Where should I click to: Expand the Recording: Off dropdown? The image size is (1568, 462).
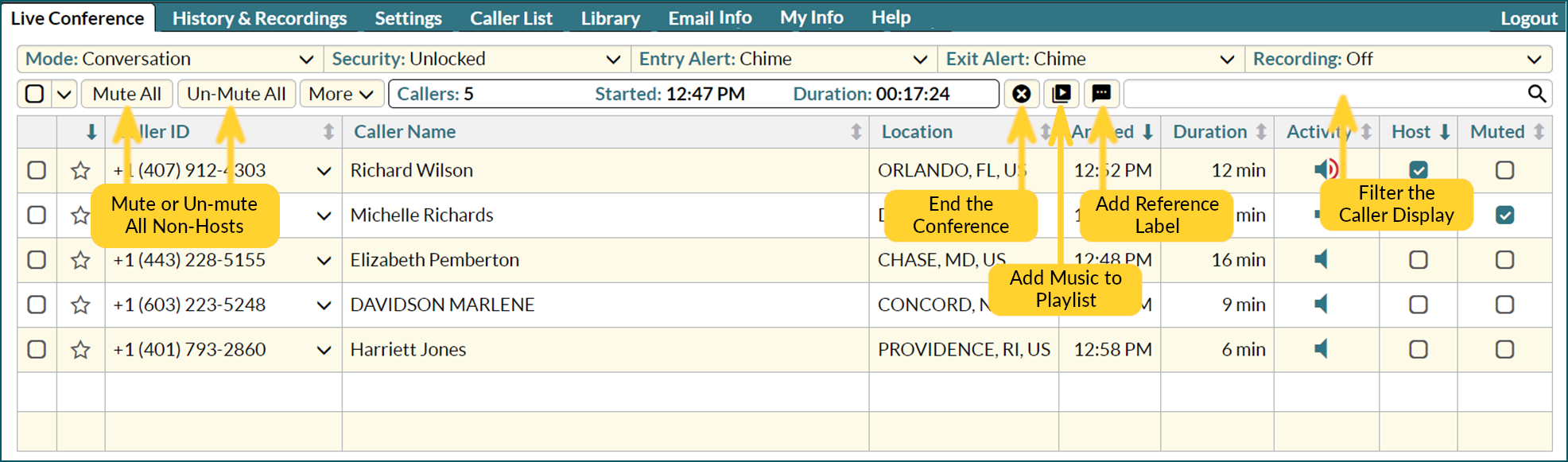(1398, 59)
